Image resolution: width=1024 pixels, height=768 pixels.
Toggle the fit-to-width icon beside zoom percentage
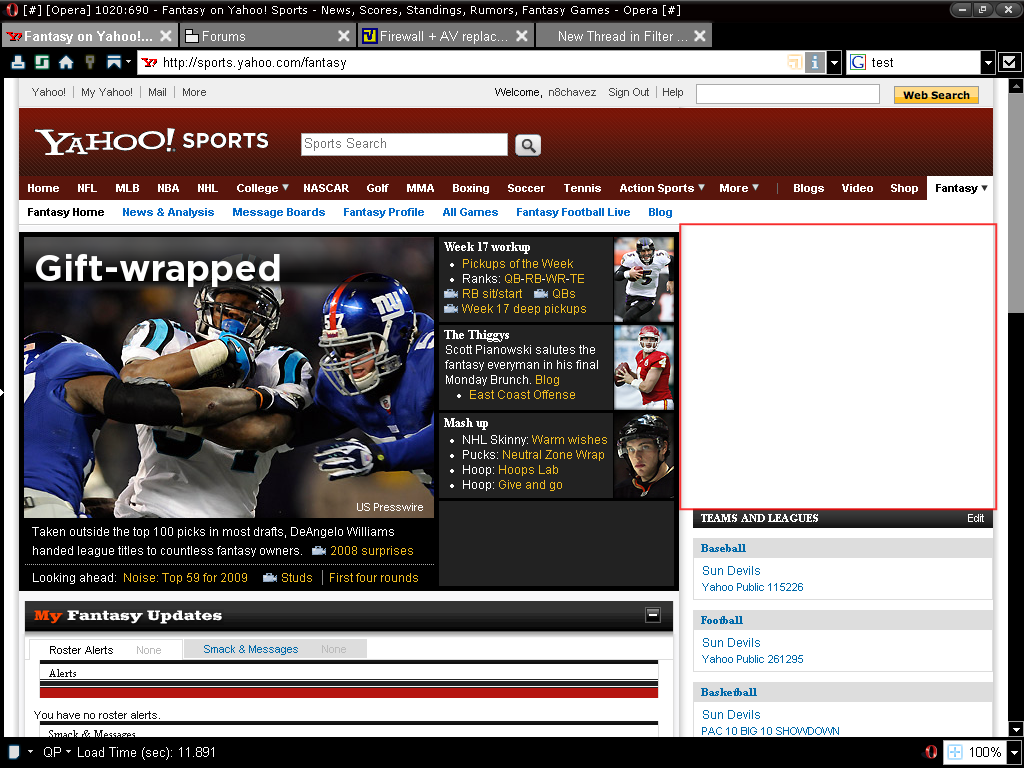coord(955,752)
